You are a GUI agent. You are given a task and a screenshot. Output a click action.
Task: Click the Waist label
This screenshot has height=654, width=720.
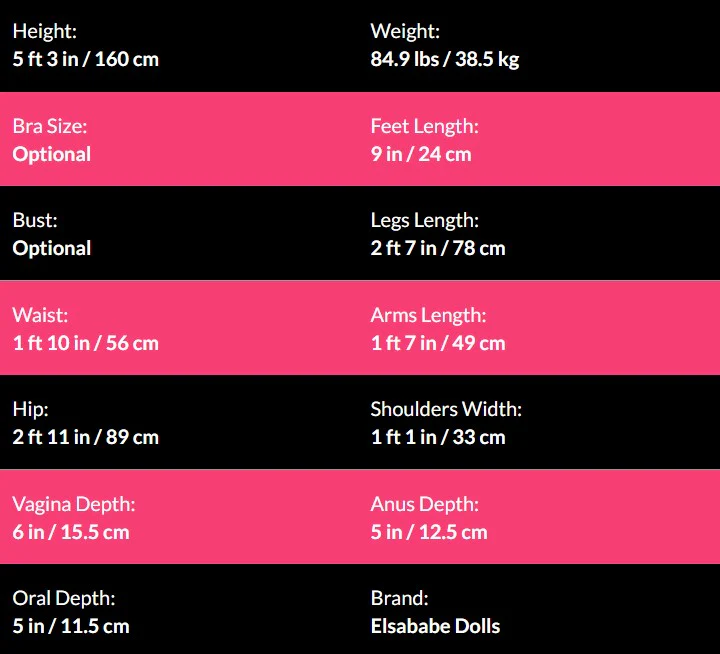(40, 315)
